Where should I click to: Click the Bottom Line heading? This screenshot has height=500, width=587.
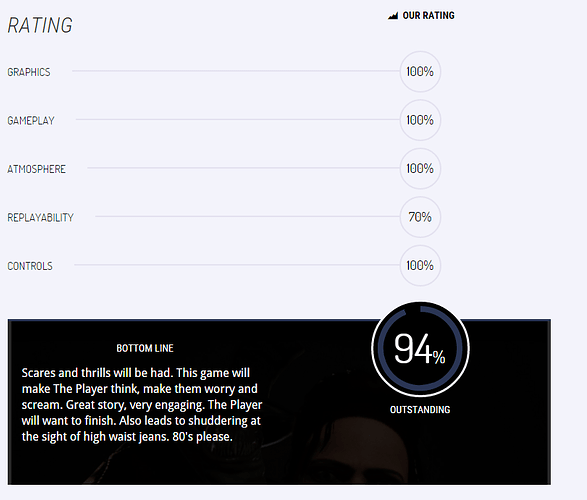[x=145, y=348]
